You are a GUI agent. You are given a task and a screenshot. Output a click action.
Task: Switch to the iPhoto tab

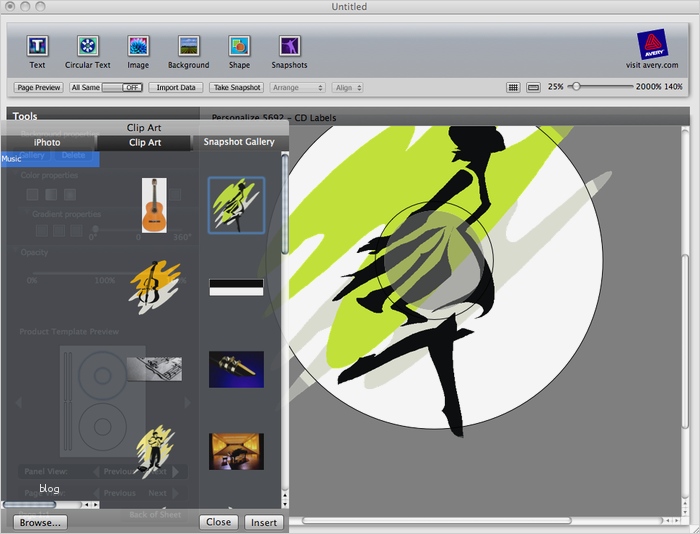[47, 142]
